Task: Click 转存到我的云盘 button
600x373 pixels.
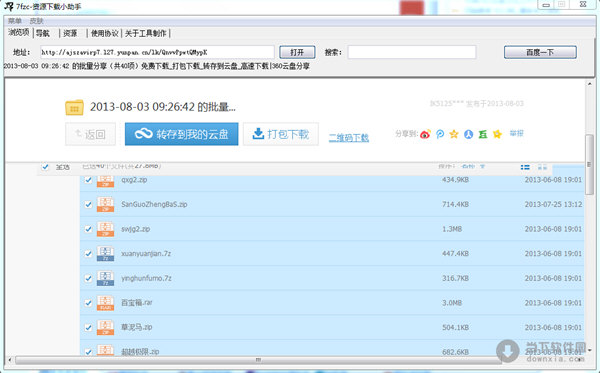Action: tap(181, 134)
